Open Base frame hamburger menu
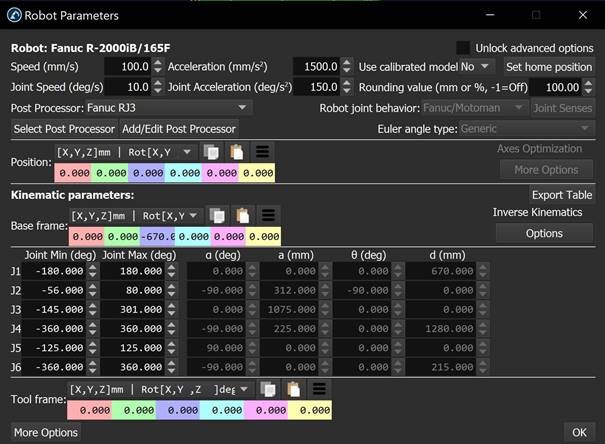The height and width of the screenshot is (444, 605). point(269,215)
